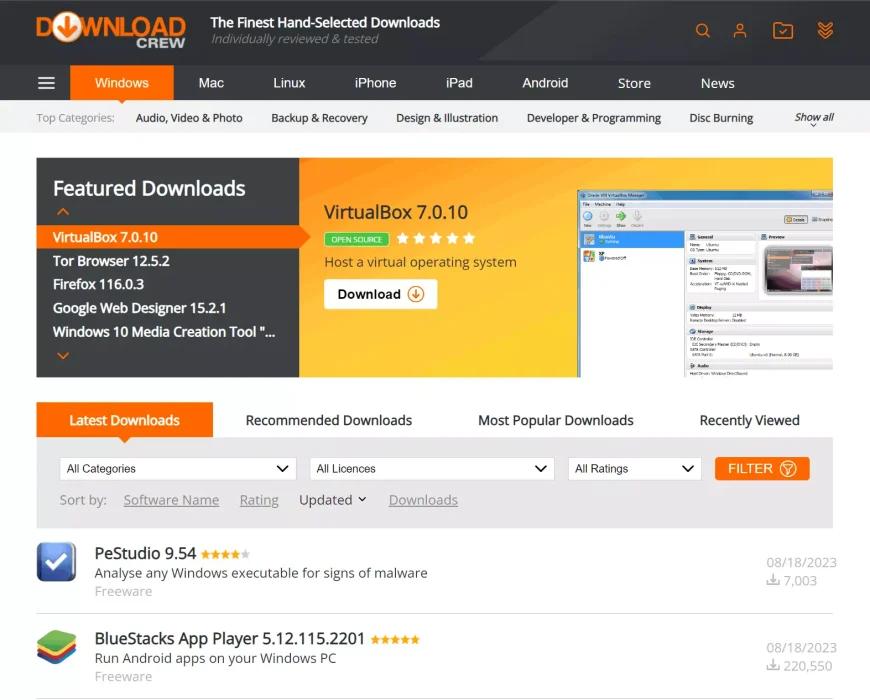Open the BlueStacks app icon
Viewport: 870px width, 700px height.
pyautogui.click(x=57, y=647)
